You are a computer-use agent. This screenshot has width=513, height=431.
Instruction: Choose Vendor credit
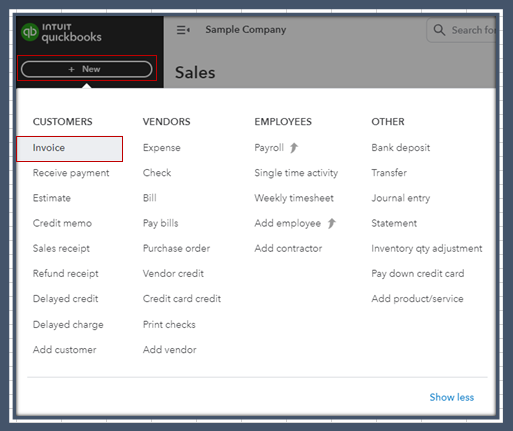[173, 274]
